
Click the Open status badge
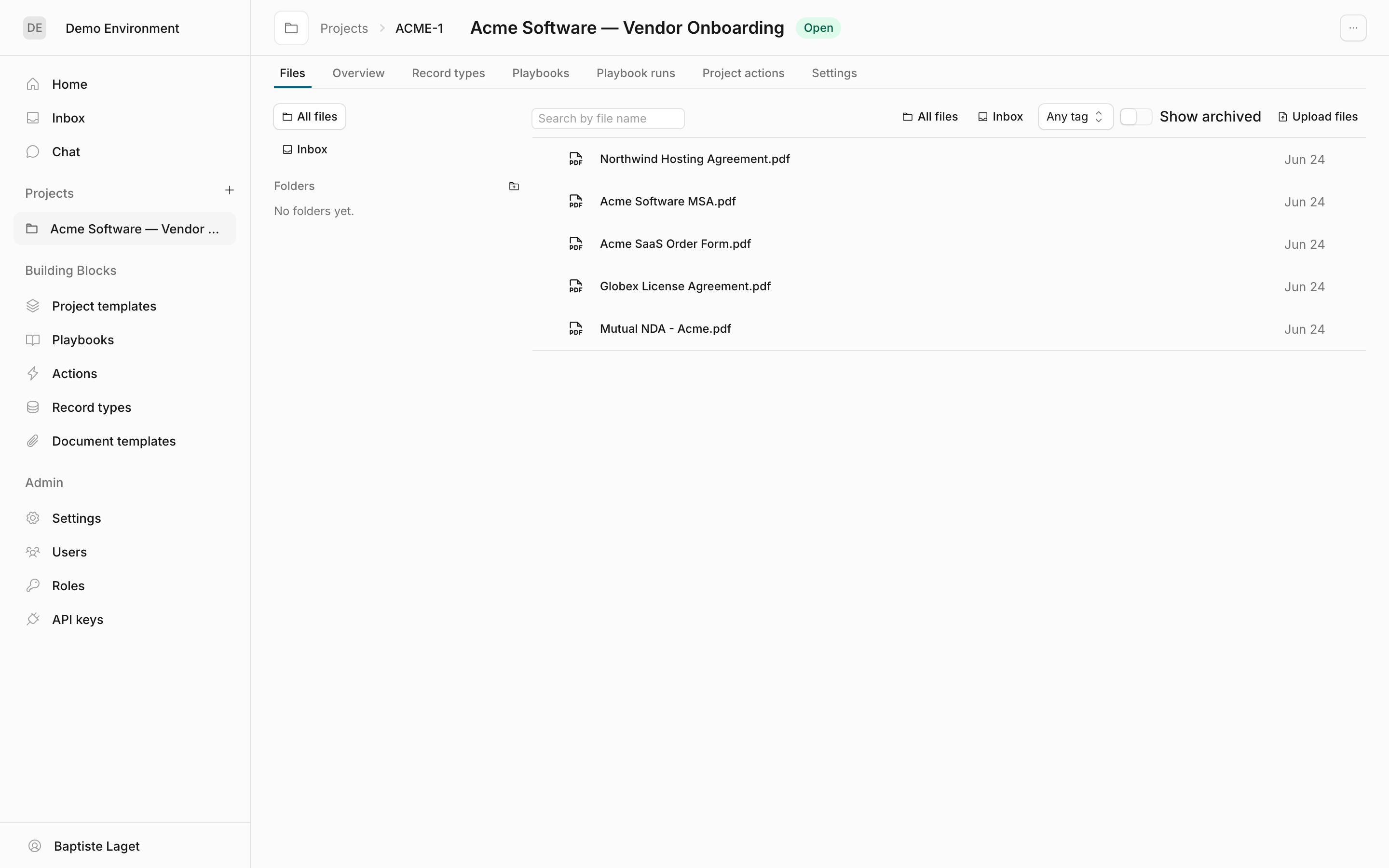(x=818, y=28)
